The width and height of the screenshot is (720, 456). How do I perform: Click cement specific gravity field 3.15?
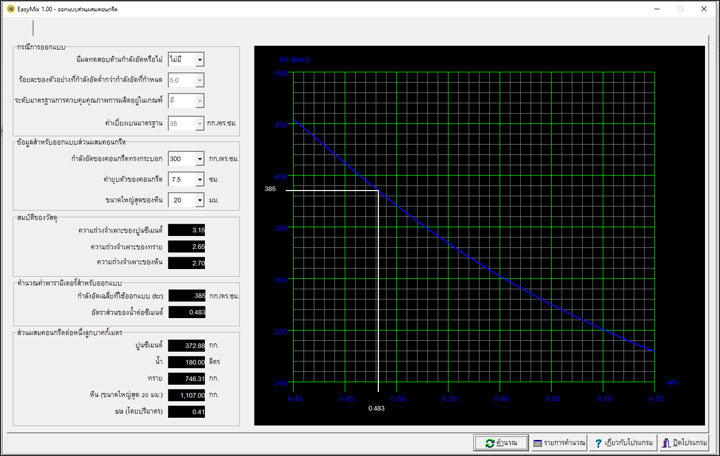coord(187,230)
